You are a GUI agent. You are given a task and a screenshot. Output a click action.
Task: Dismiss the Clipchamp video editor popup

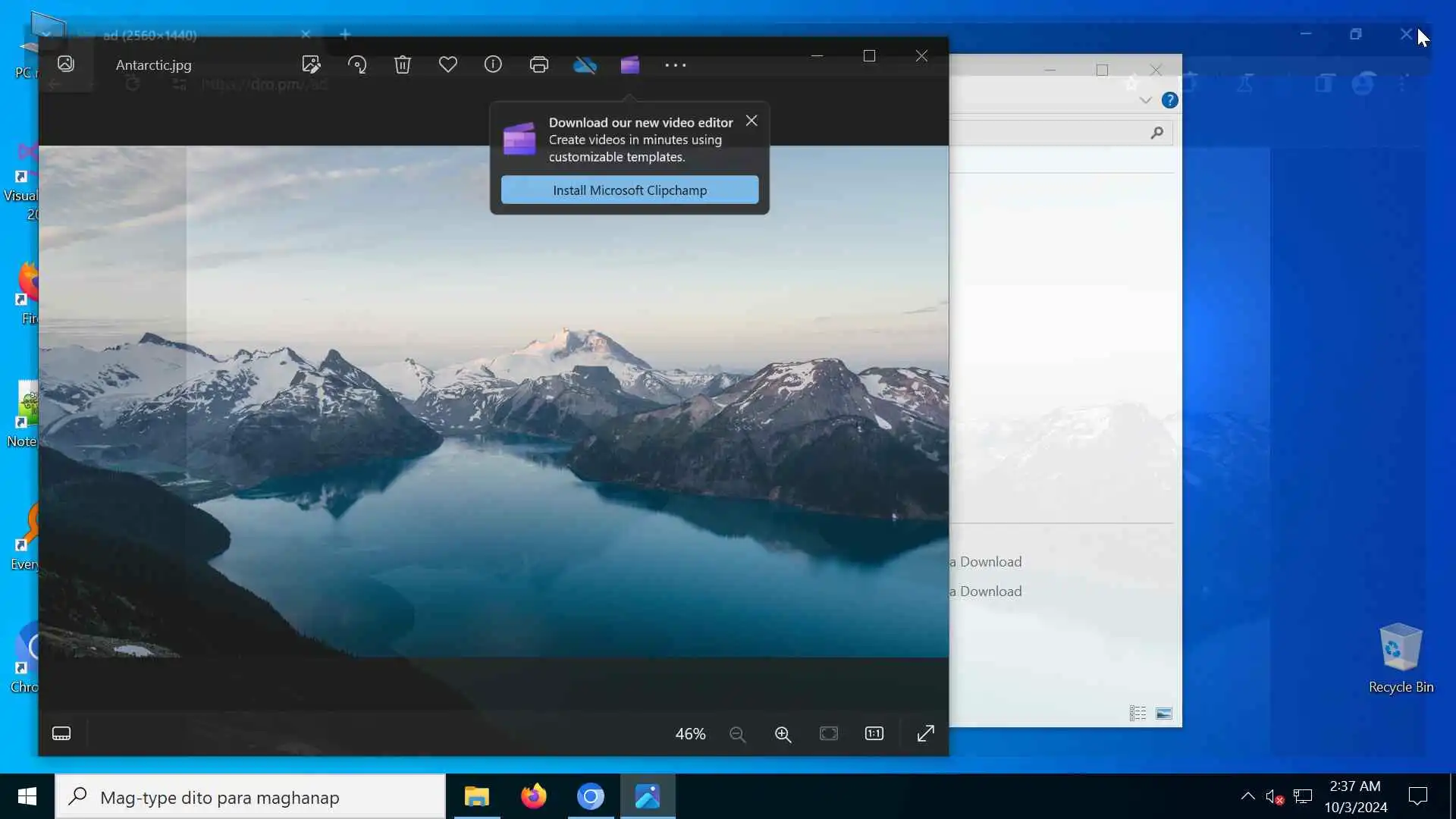pos(752,121)
